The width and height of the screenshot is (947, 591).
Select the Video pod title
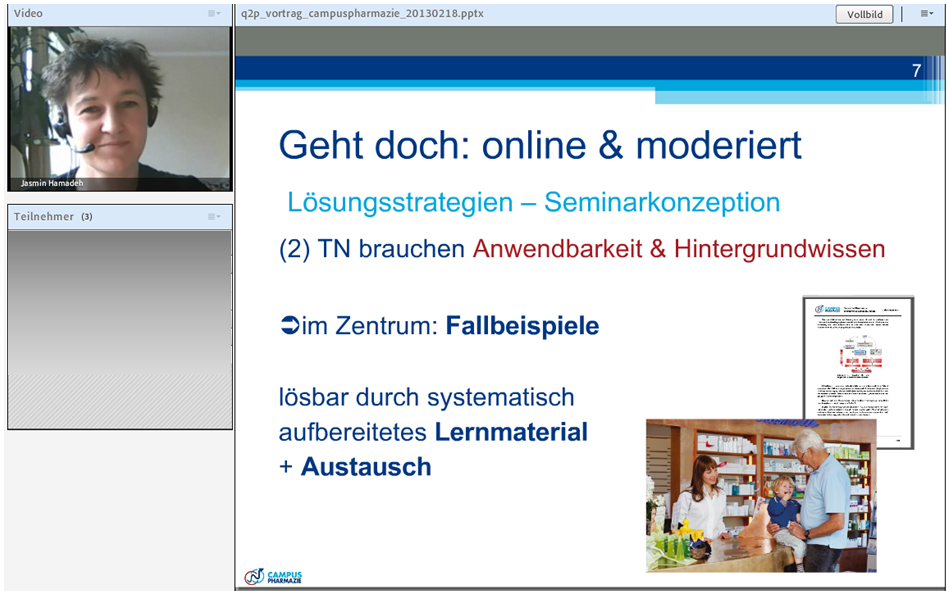tap(28, 13)
